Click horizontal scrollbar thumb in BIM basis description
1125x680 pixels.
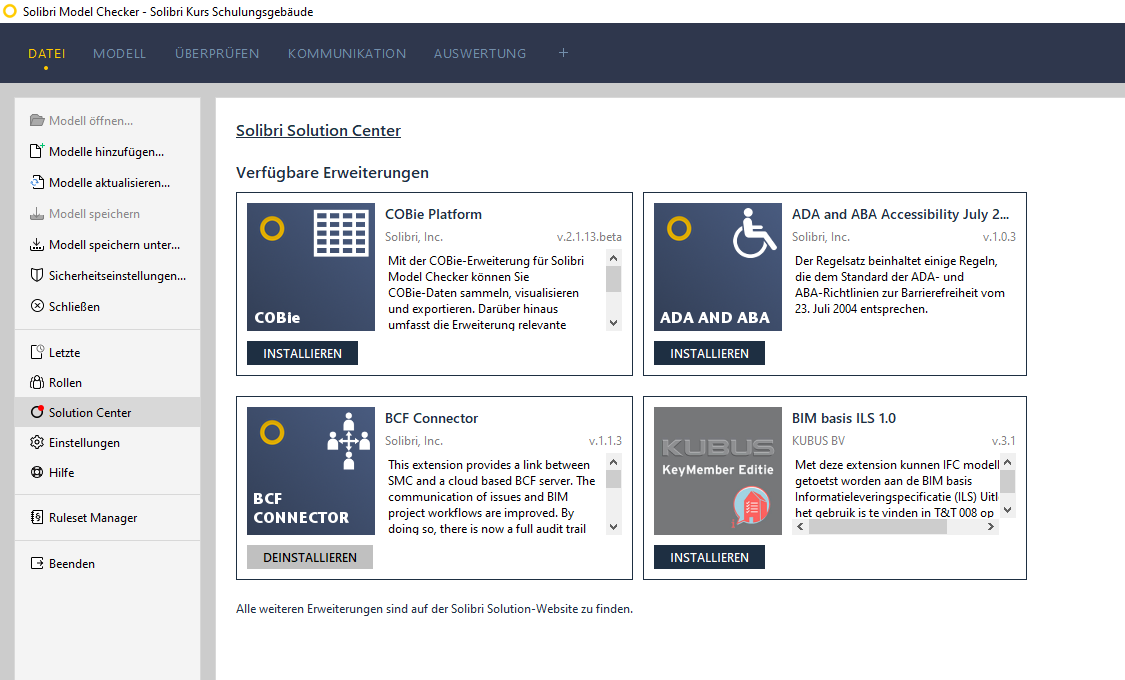(x=877, y=526)
